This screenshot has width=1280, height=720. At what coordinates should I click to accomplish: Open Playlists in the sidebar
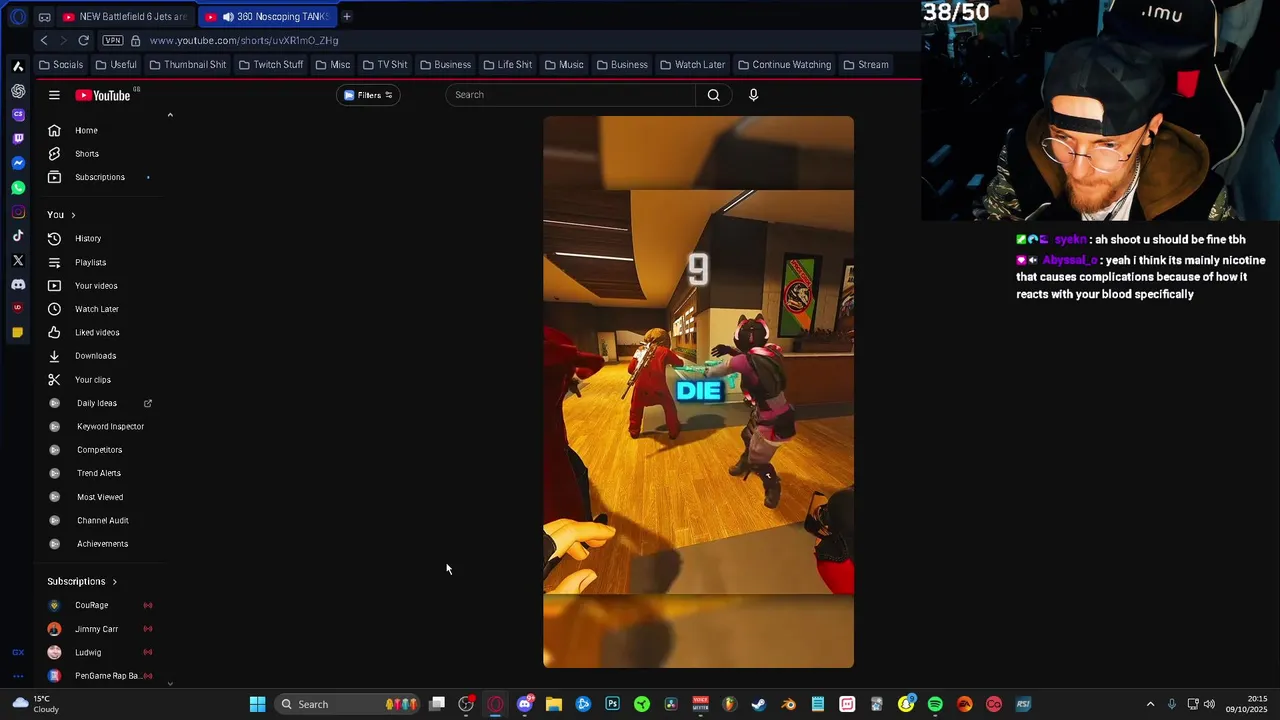[90, 262]
